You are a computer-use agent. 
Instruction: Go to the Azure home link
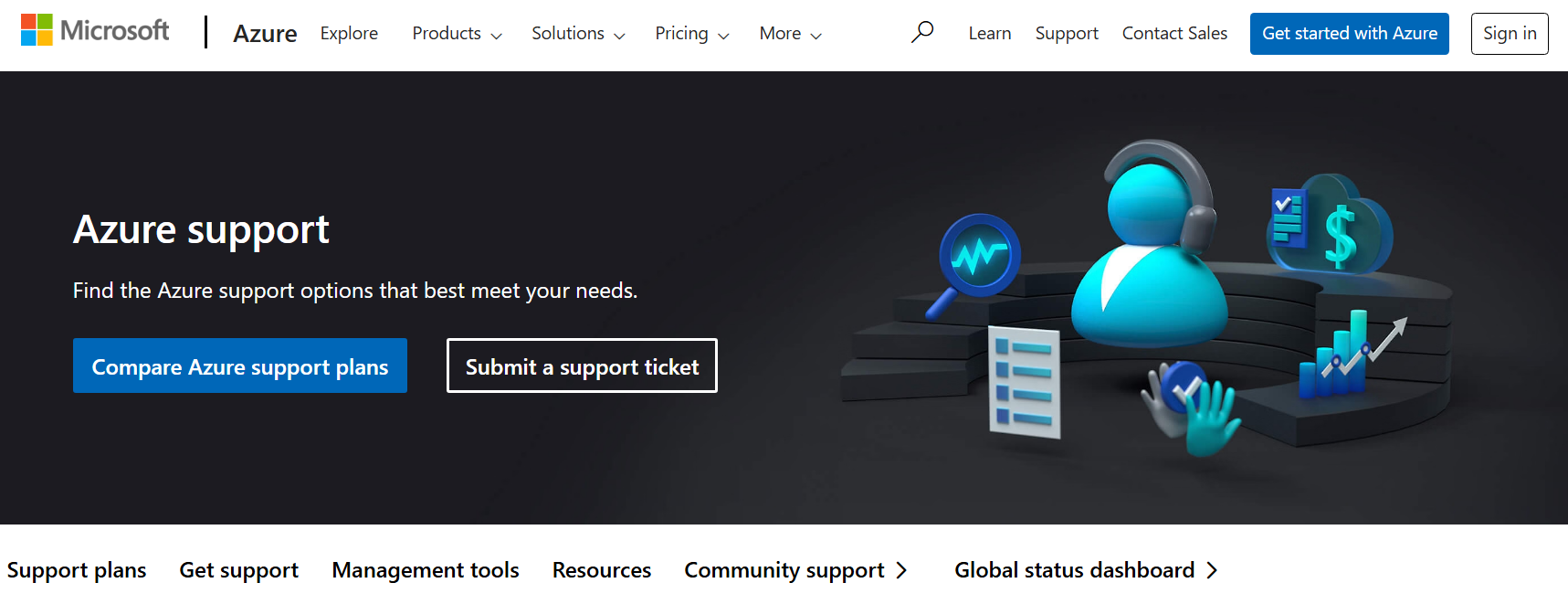click(265, 34)
